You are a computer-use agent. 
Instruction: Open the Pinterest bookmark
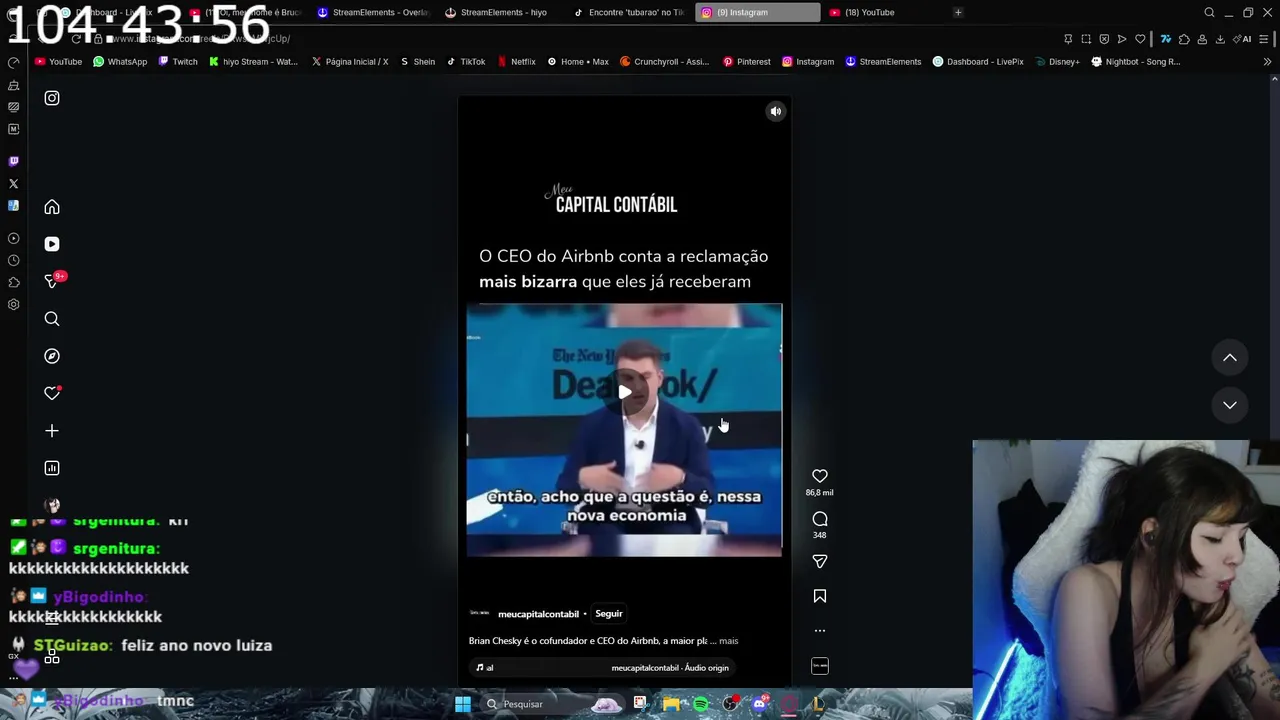[x=746, y=62]
